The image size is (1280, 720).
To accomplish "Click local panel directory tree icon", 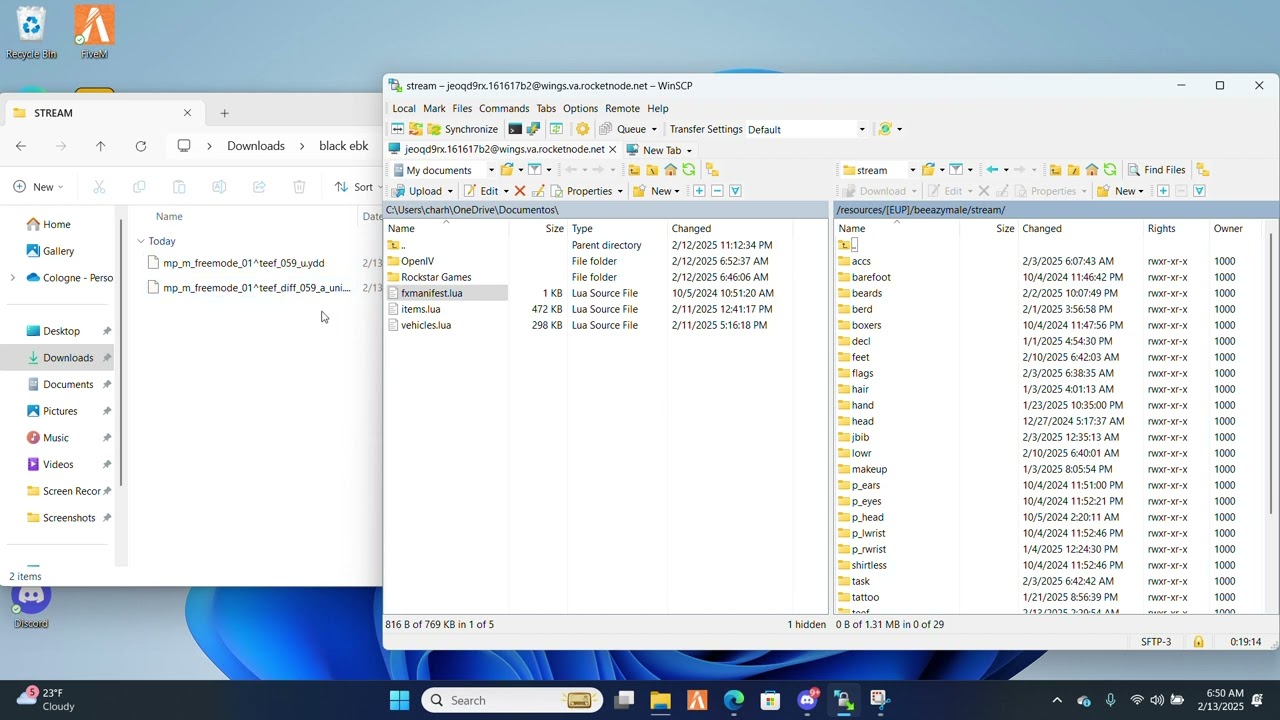I will tap(712, 170).
